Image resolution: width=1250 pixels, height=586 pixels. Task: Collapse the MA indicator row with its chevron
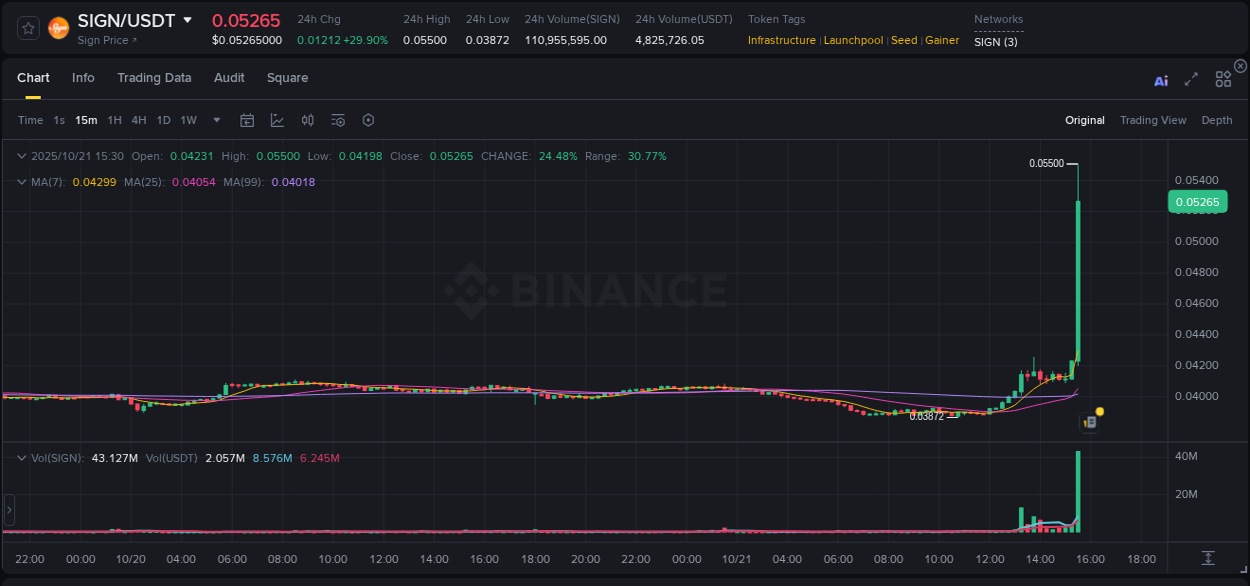(21, 182)
